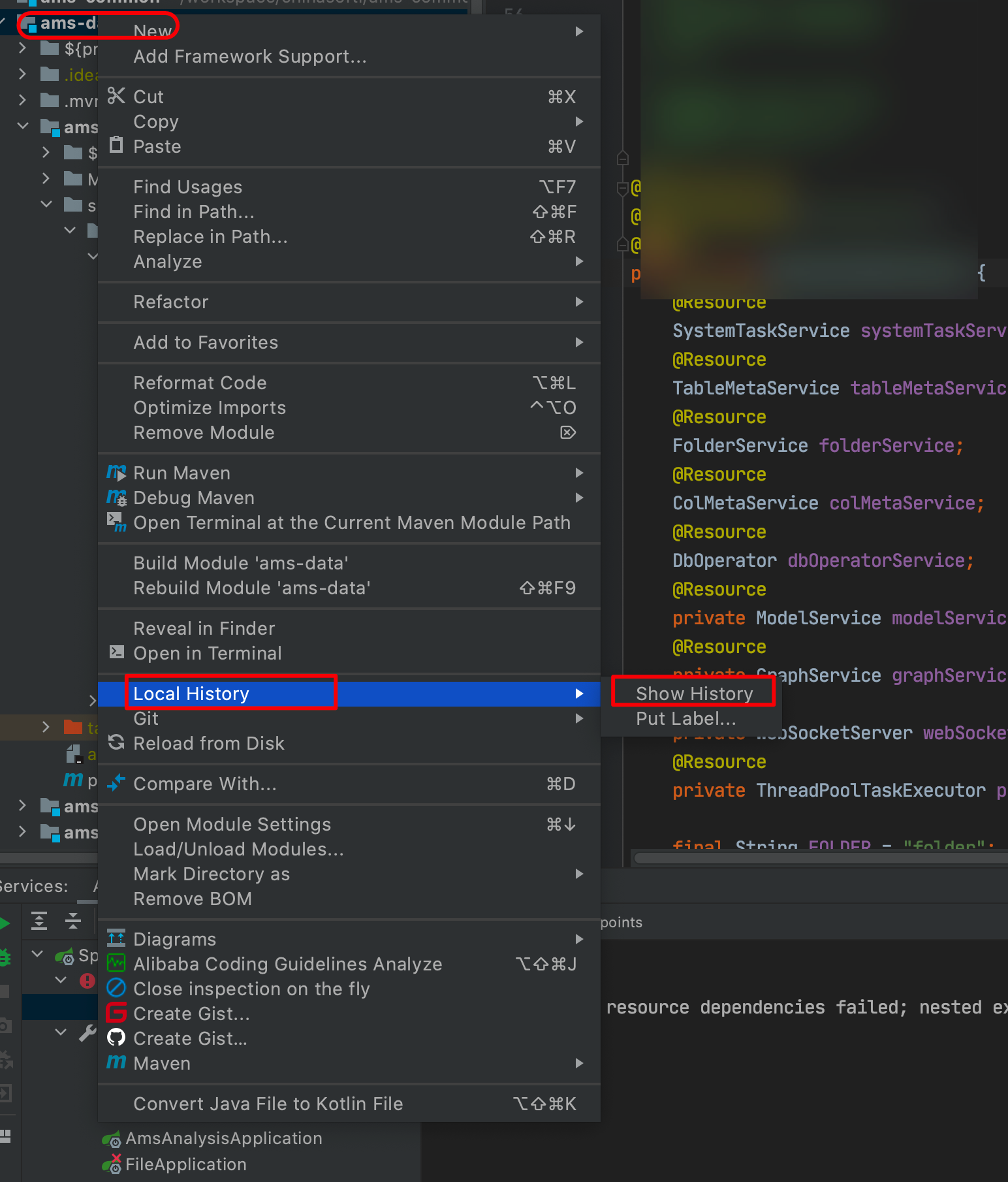Select Build Module 'ams-data'
Viewport: 1008px width, 1182px height.
(x=349, y=563)
